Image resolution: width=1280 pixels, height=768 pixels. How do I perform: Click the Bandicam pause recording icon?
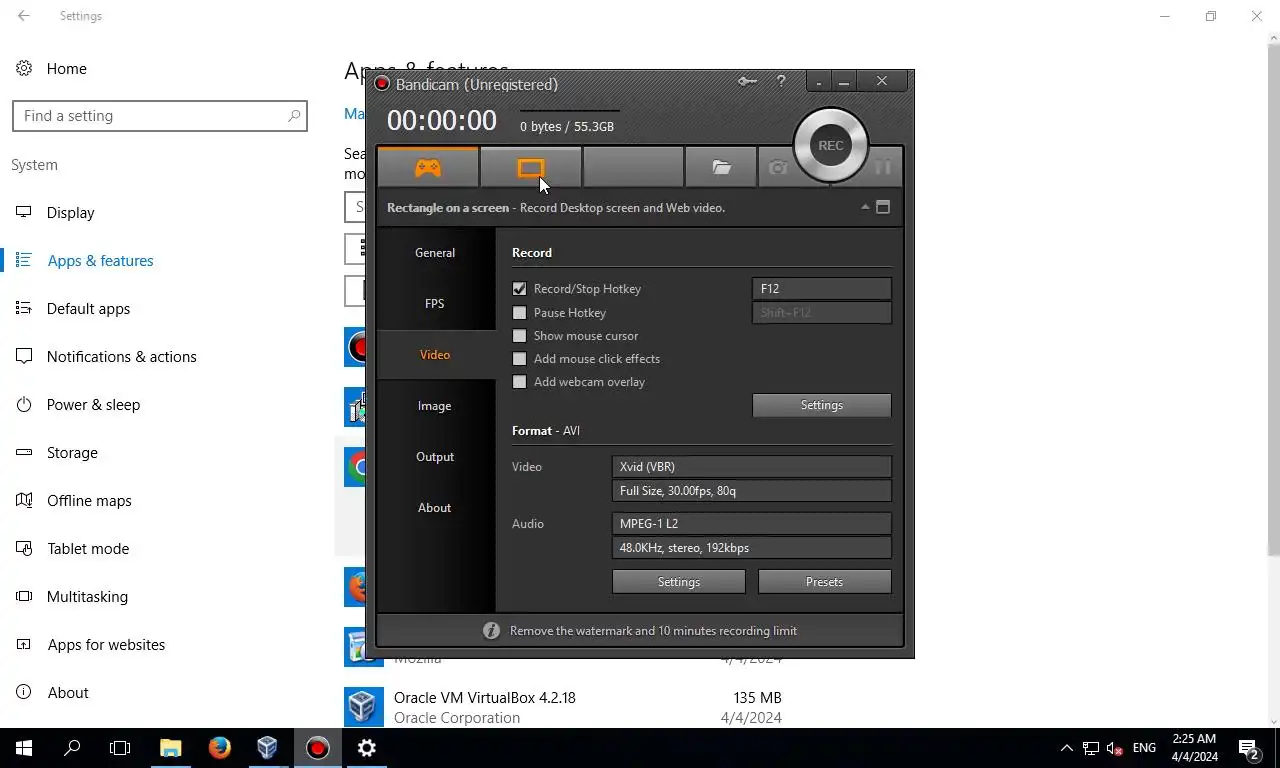[882, 168]
